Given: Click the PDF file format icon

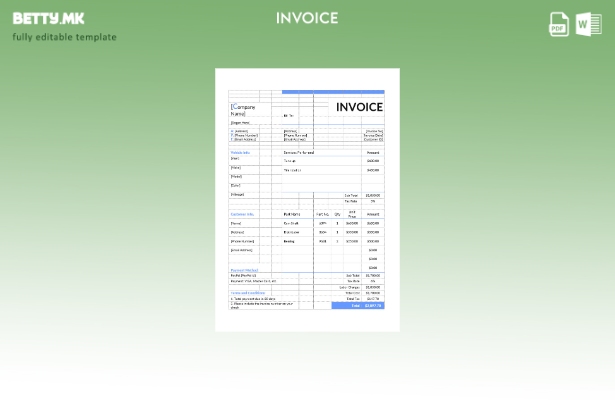Looking at the screenshot, I should pos(559,24).
